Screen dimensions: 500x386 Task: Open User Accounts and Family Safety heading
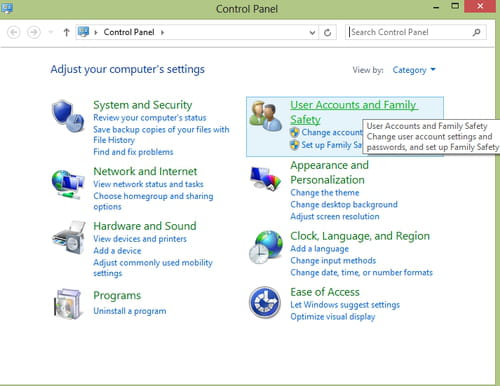tap(354, 112)
